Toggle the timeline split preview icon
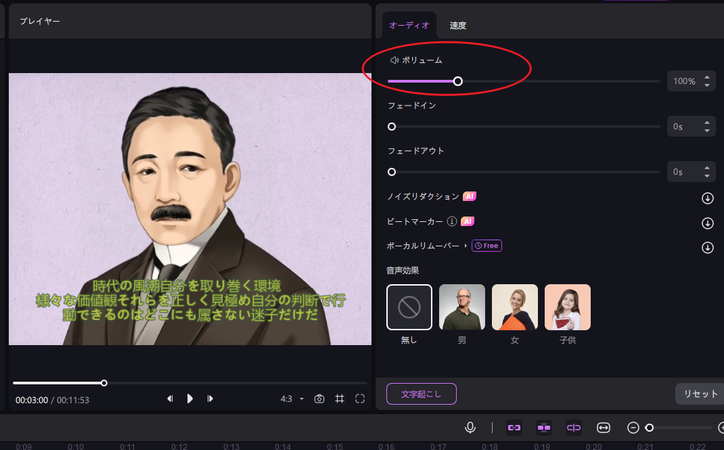 573,428
